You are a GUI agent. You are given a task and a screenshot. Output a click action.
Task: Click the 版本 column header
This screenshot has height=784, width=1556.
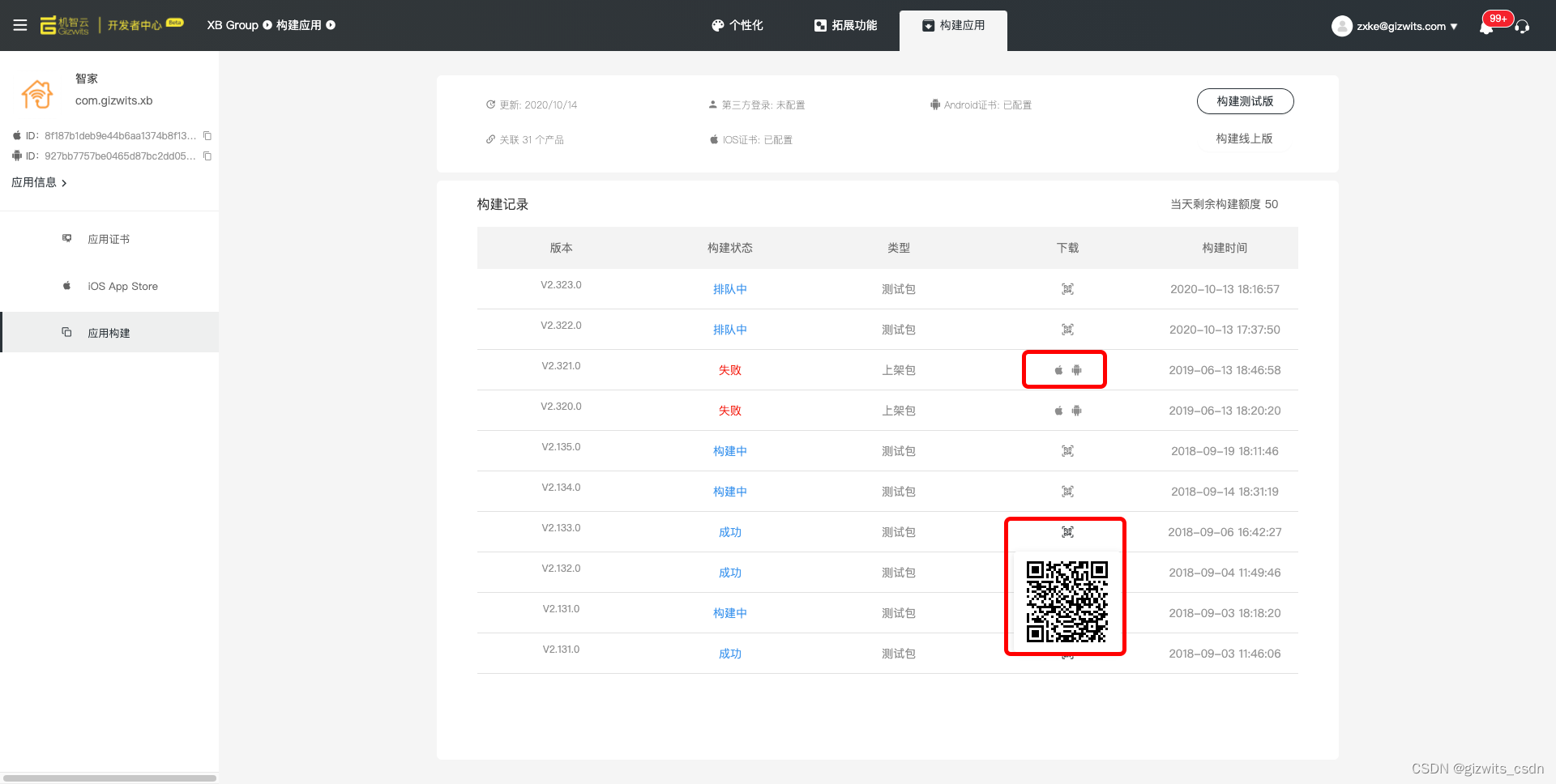point(561,248)
